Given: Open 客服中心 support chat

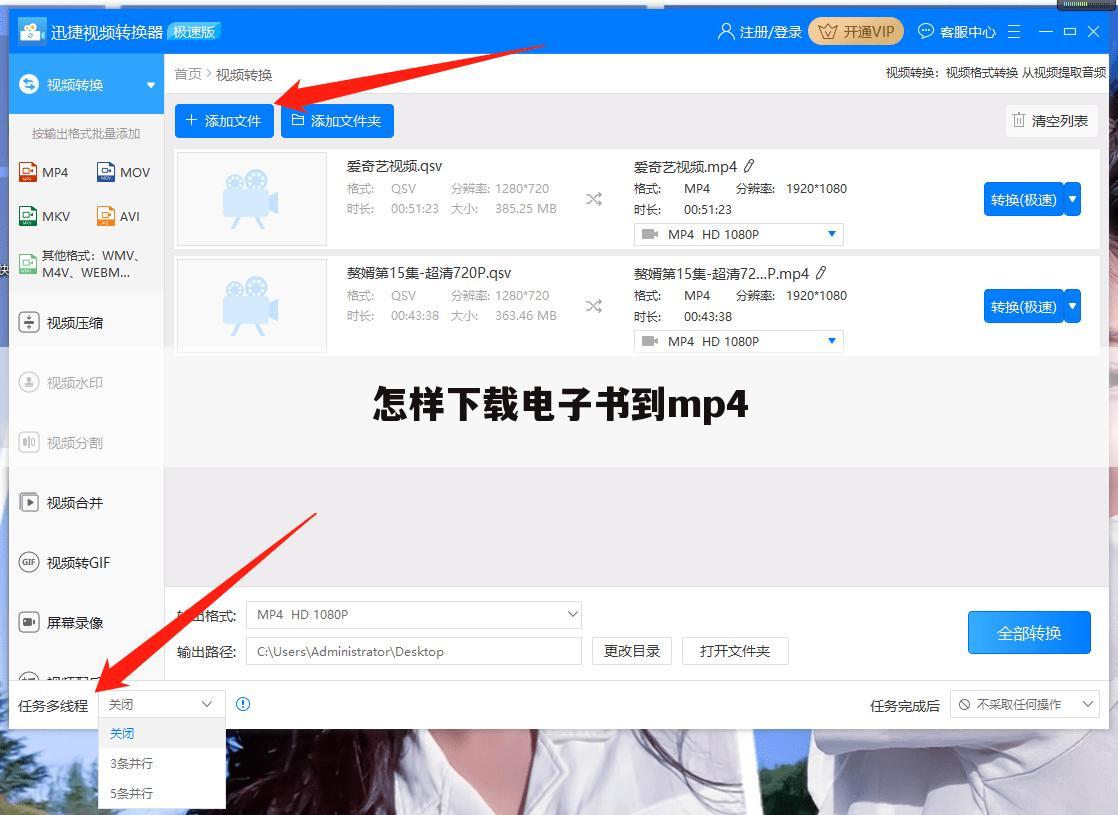Looking at the screenshot, I should click(x=957, y=31).
